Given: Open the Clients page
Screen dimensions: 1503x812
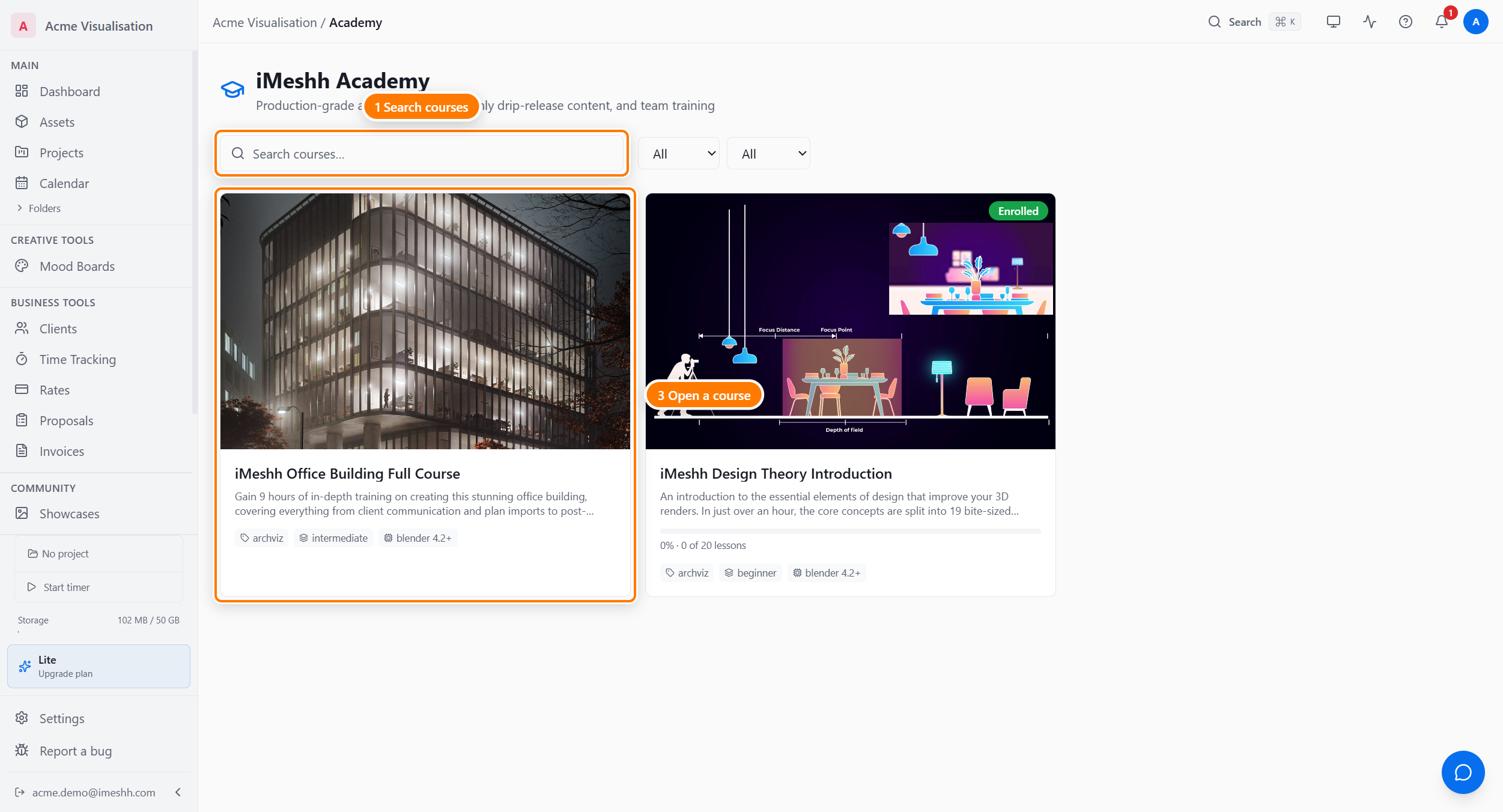Looking at the screenshot, I should click(x=58, y=329).
